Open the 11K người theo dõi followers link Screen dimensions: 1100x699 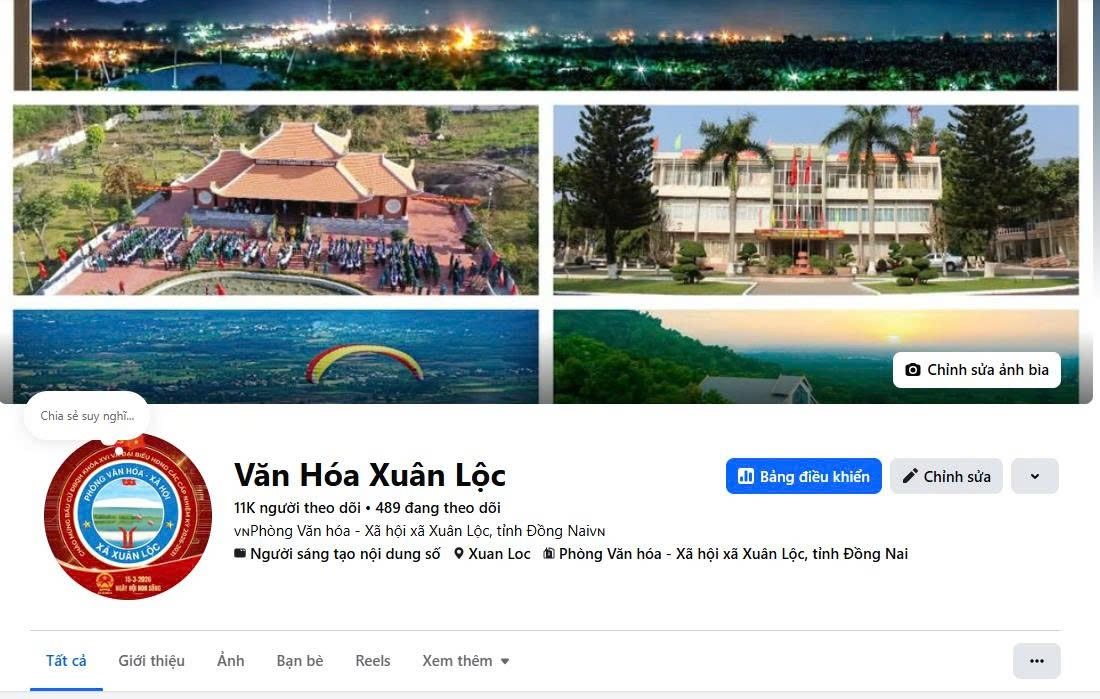(297, 507)
